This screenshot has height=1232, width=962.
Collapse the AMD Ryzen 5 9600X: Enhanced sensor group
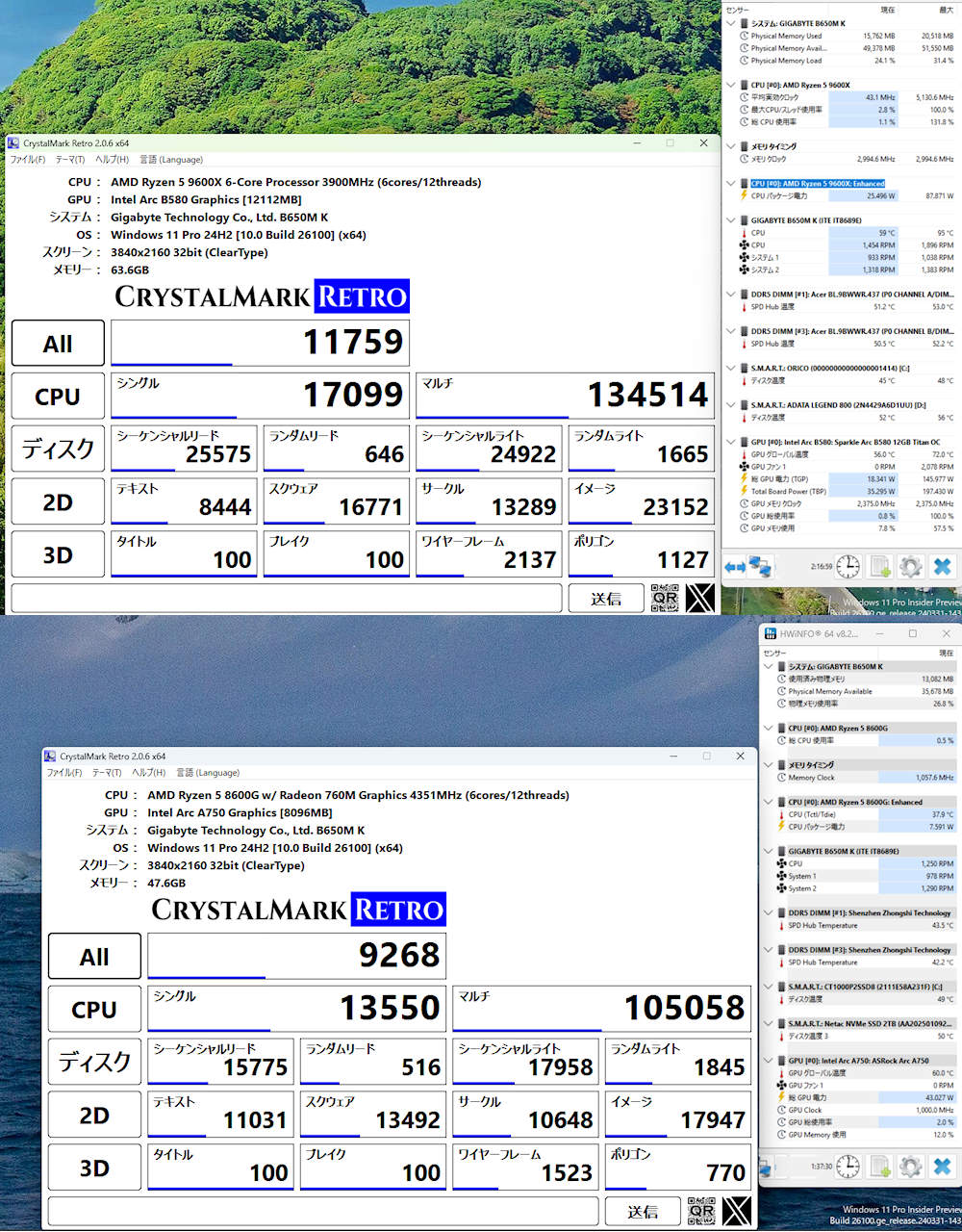coord(732,184)
